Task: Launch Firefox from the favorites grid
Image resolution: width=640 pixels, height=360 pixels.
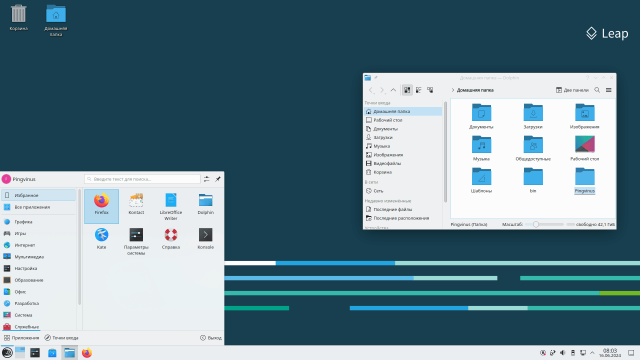Action: [101, 206]
